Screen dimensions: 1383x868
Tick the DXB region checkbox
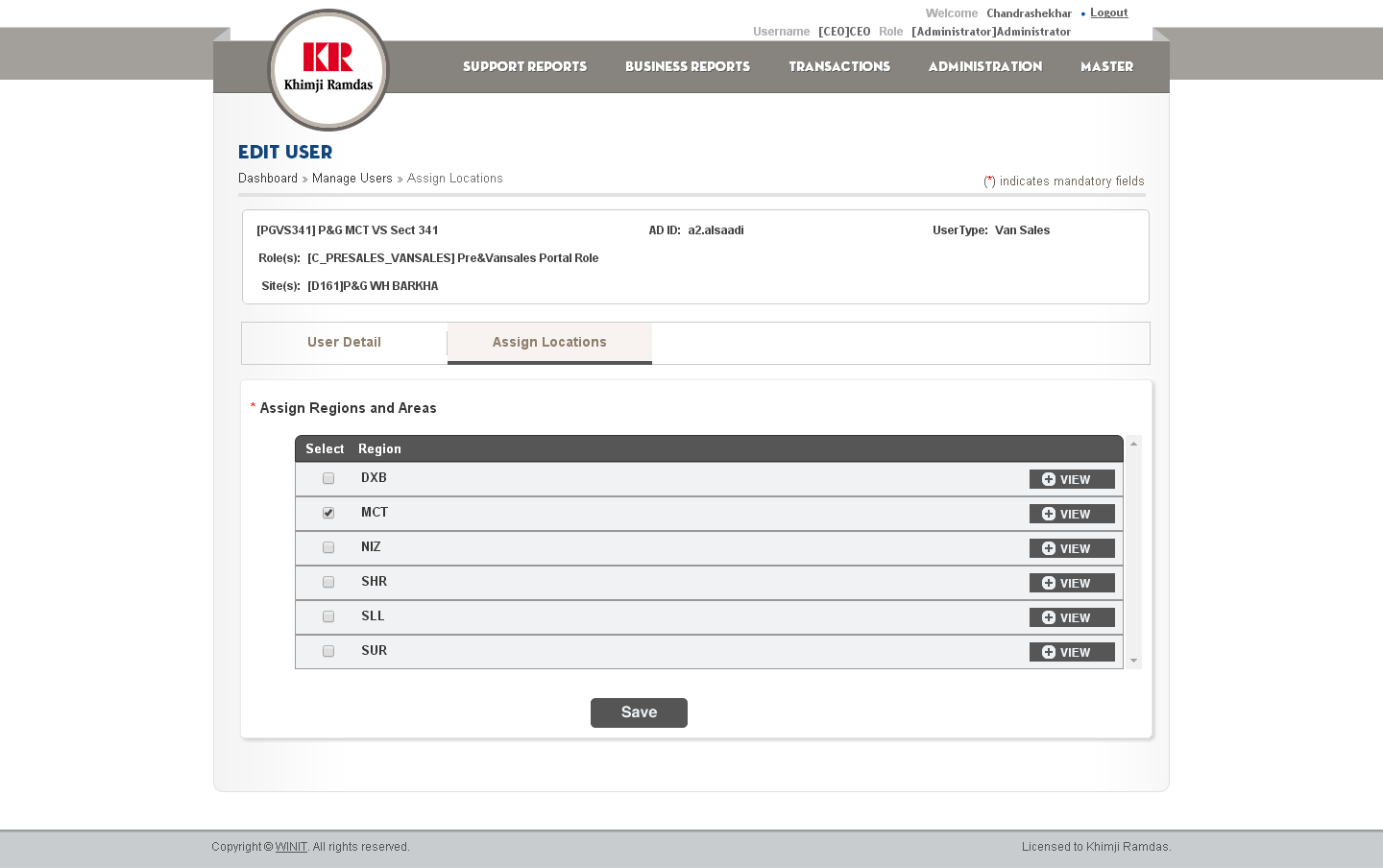tap(328, 478)
